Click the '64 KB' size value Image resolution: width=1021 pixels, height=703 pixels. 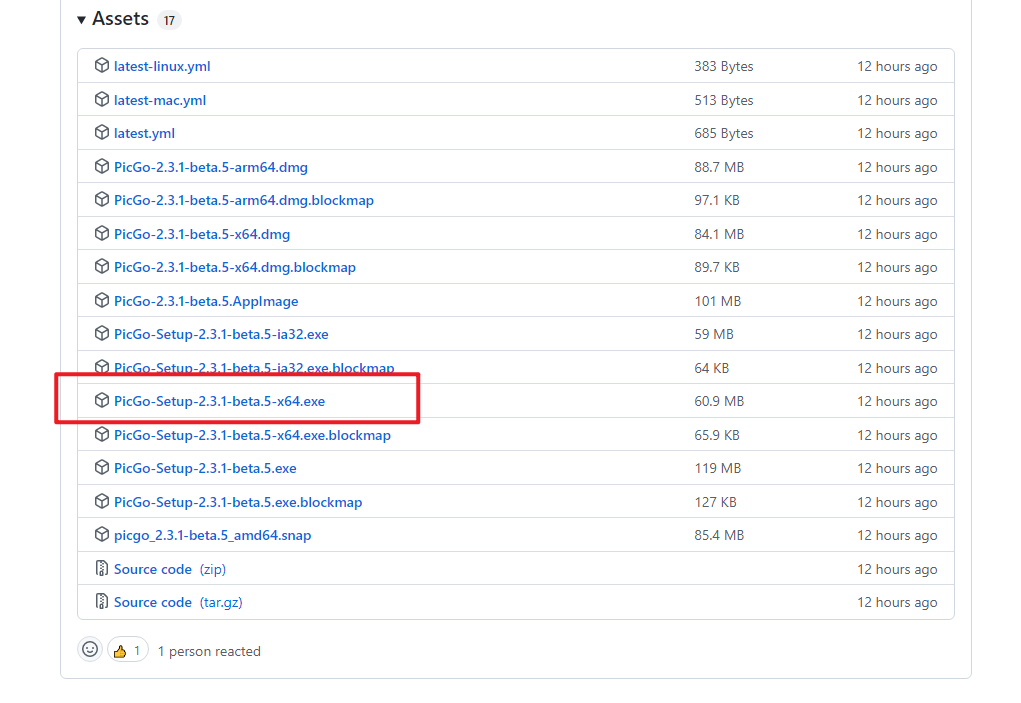point(712,368)
